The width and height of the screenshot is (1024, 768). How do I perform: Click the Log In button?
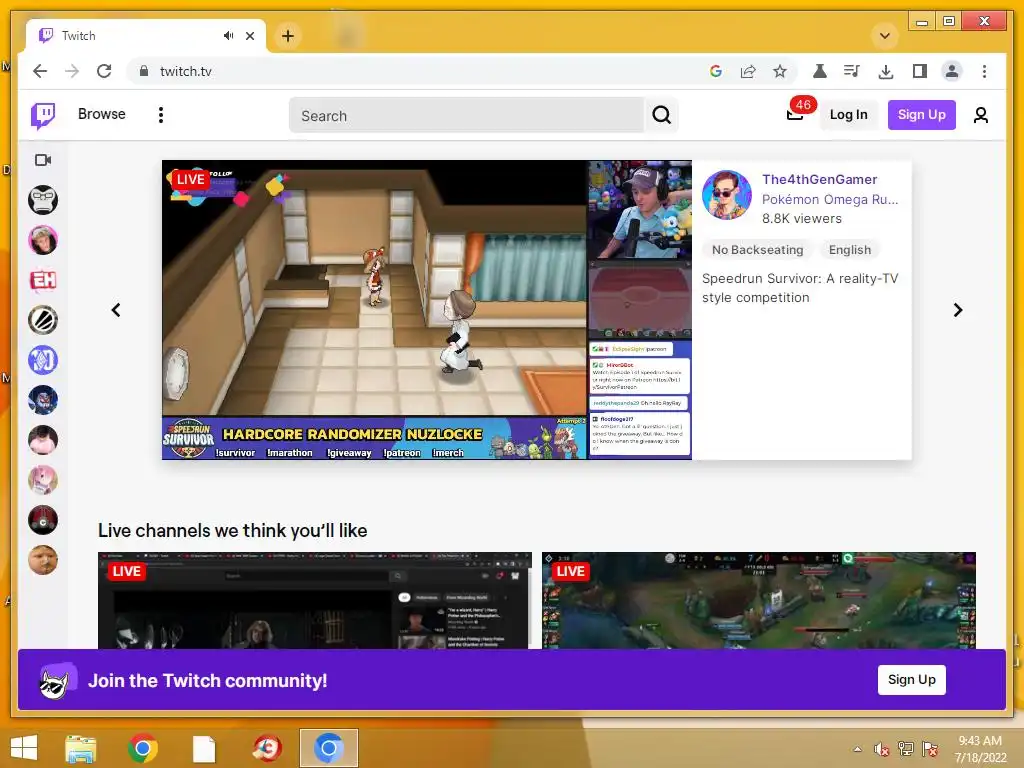point(848,115)
